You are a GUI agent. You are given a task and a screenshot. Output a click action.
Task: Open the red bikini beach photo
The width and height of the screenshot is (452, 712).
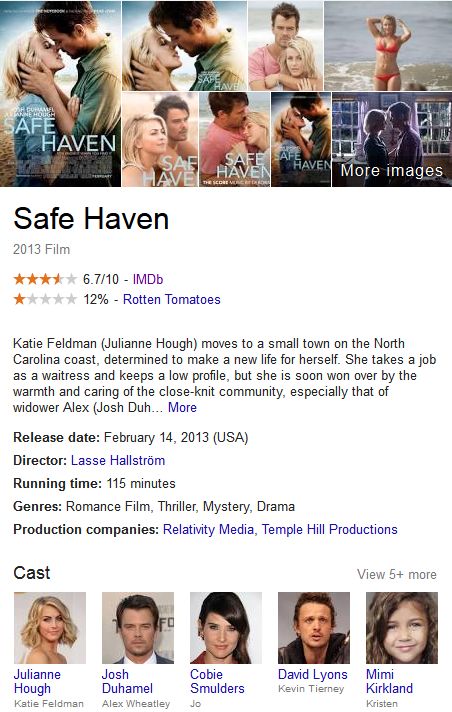pos(388,46)
